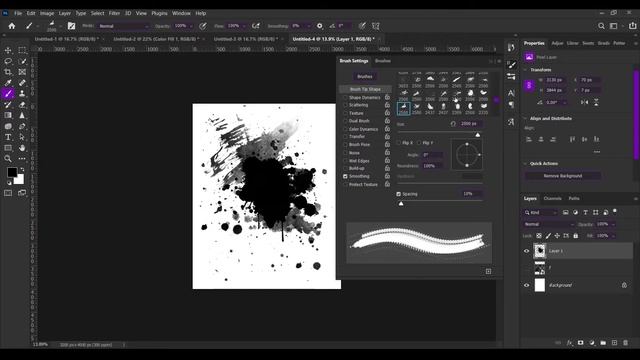This screenshot has width=640, height=360.
Task: Lock all layer attributes padlock icon
Action: tap(576, 236)
